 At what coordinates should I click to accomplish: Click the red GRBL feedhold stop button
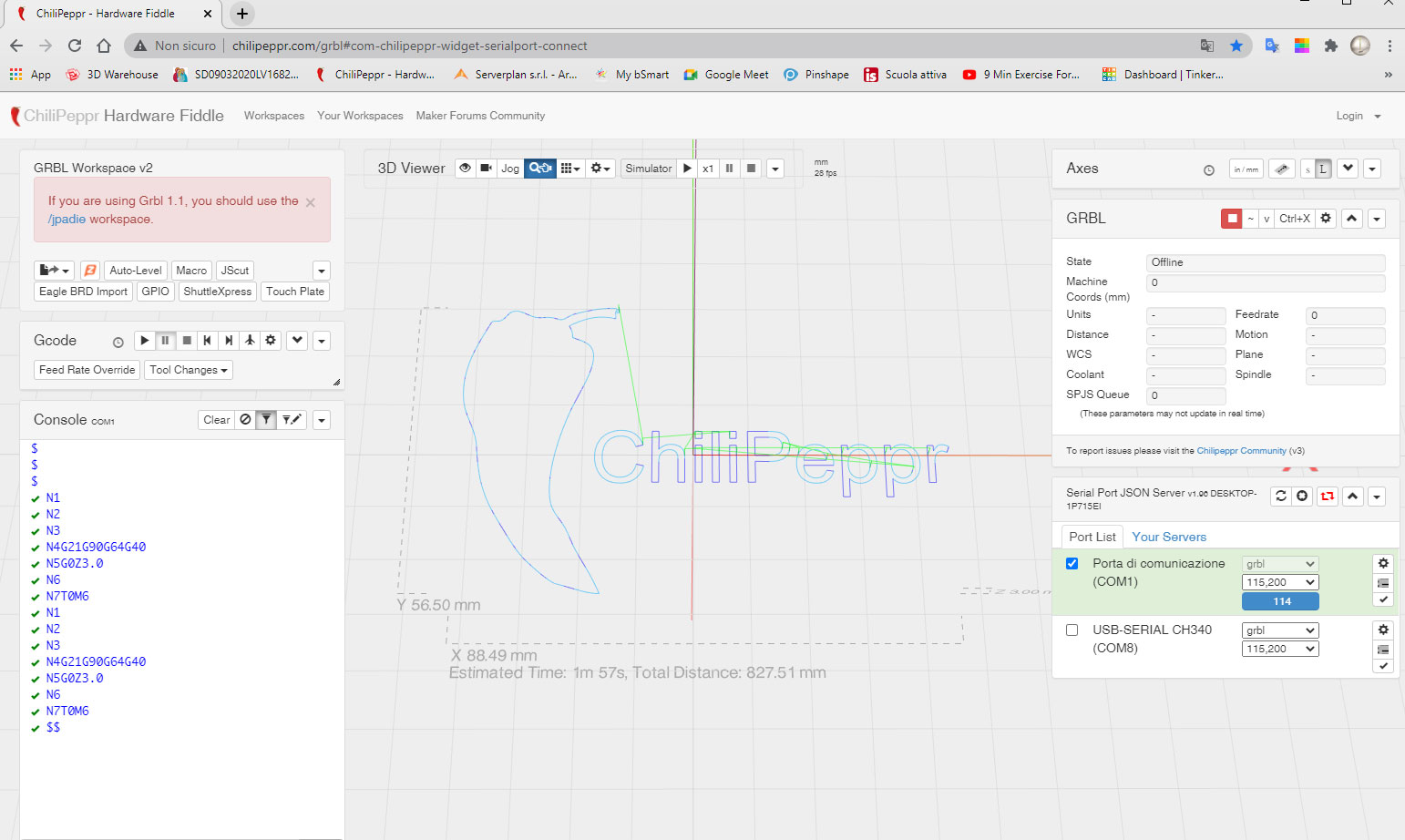[x=1232, y=219]
